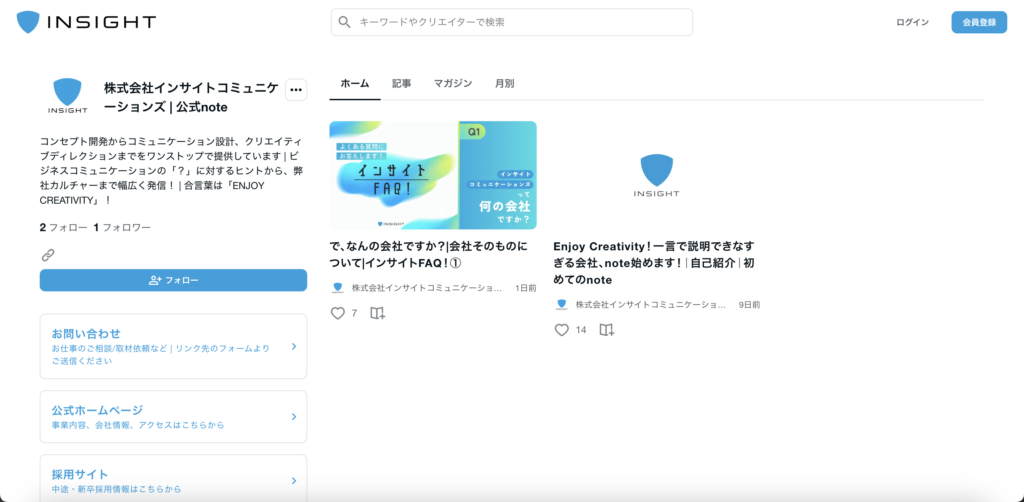Switch to the 記事 tab
This screenshot has height=502, width=1024.
tap(401, 84)
